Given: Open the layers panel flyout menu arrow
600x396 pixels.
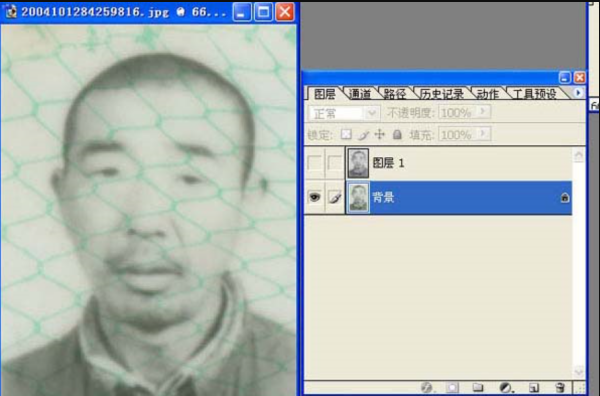Looking at the screenshot, I should tap(578, 93).
